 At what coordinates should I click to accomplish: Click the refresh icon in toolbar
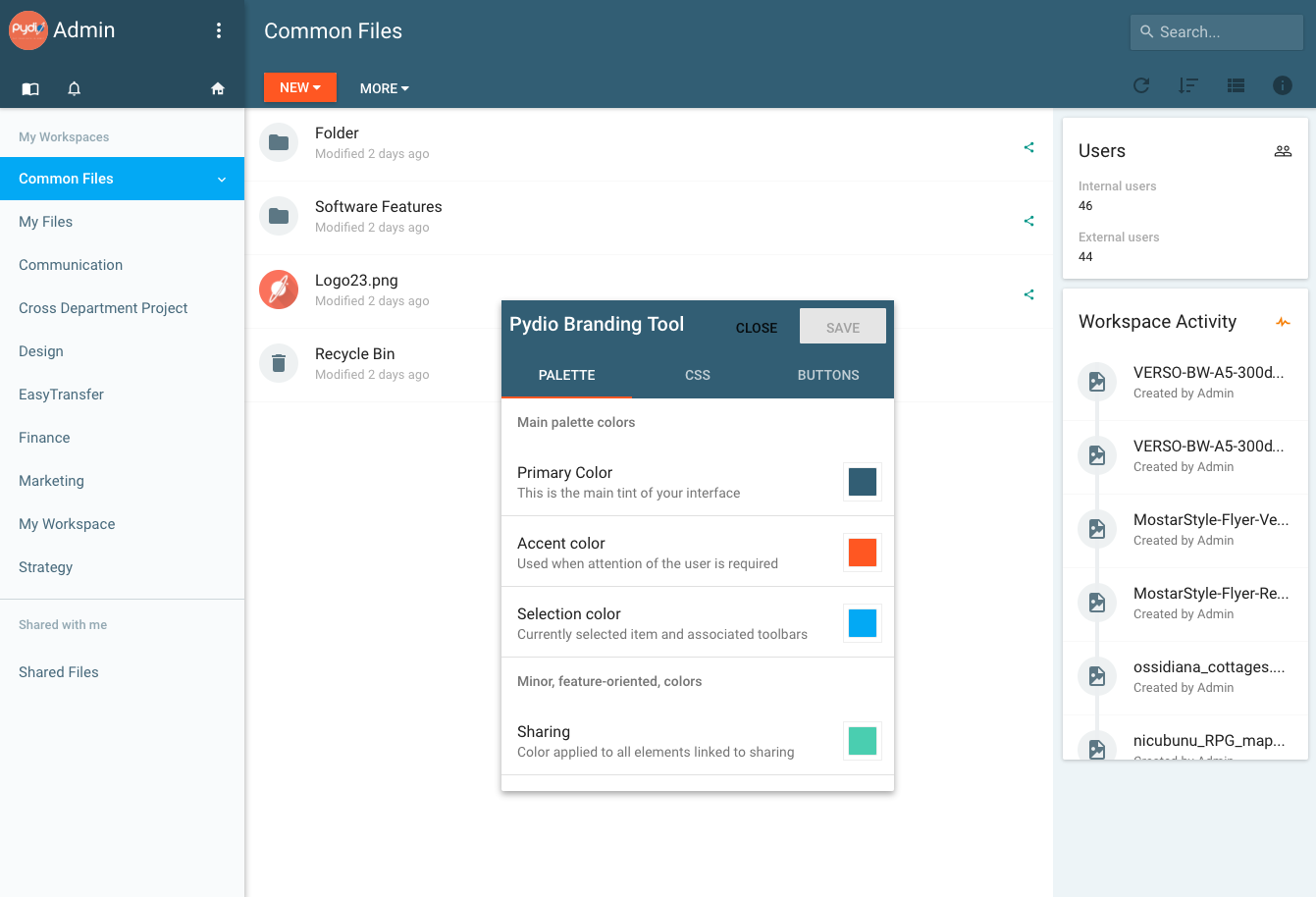(1141, 85)
